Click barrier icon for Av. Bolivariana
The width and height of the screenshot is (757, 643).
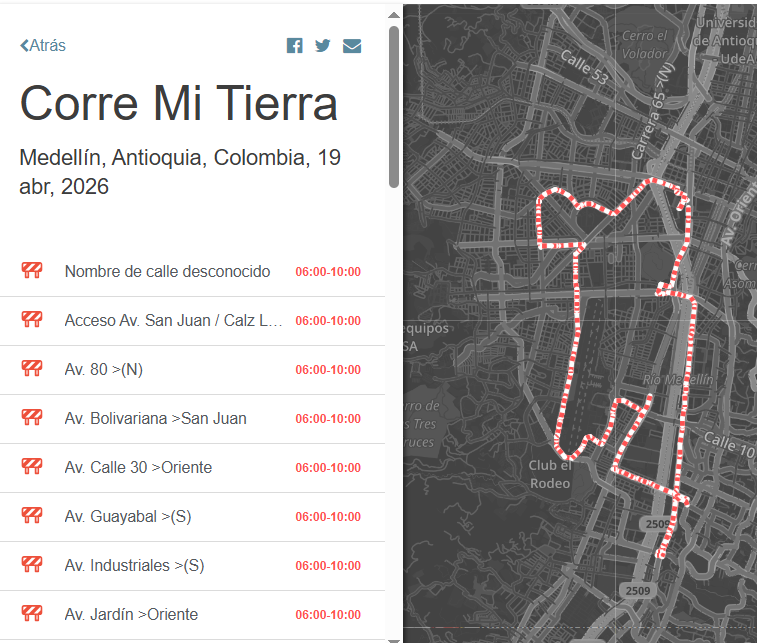pyautogui.click(x=32, y=418)
